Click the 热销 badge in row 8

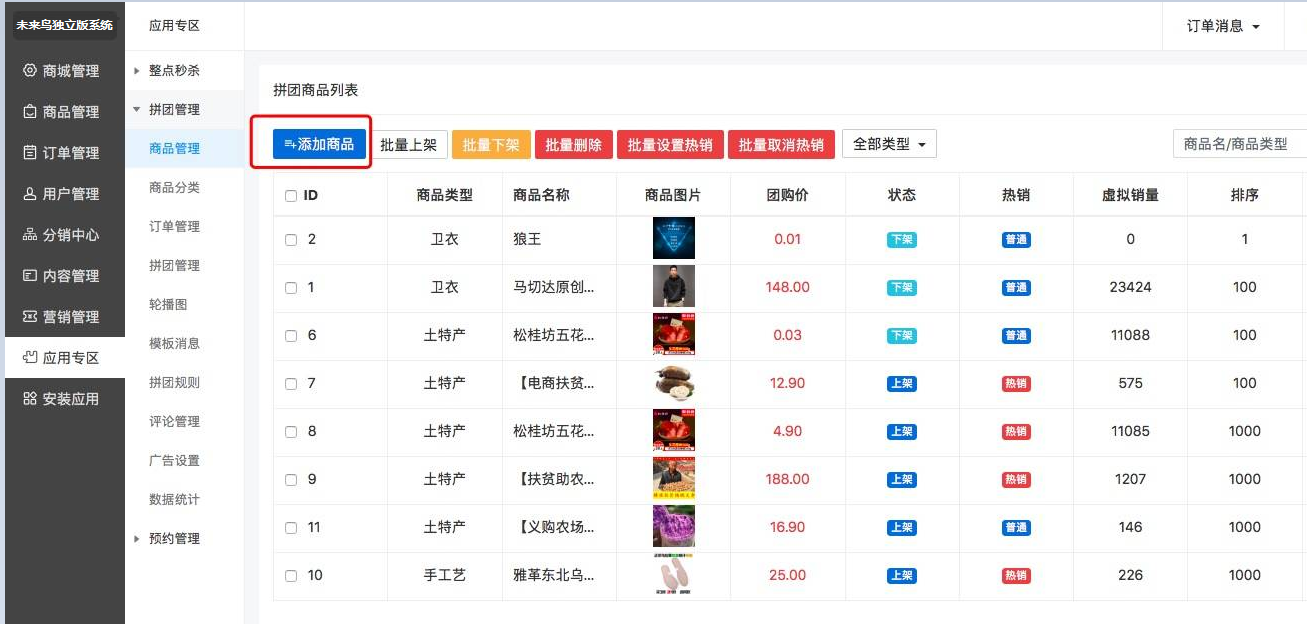coord(1016,432)
